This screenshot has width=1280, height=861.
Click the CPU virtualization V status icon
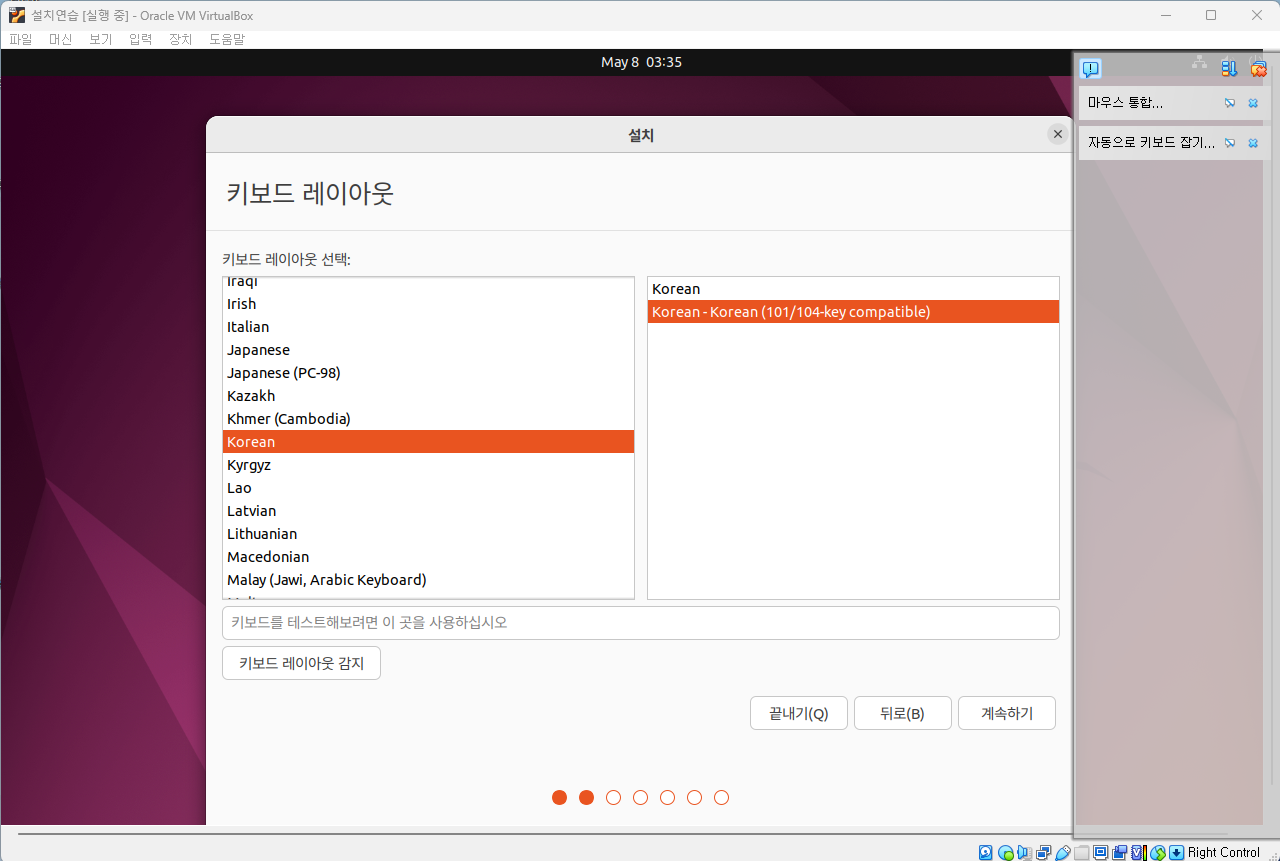tap(1139, 852)
